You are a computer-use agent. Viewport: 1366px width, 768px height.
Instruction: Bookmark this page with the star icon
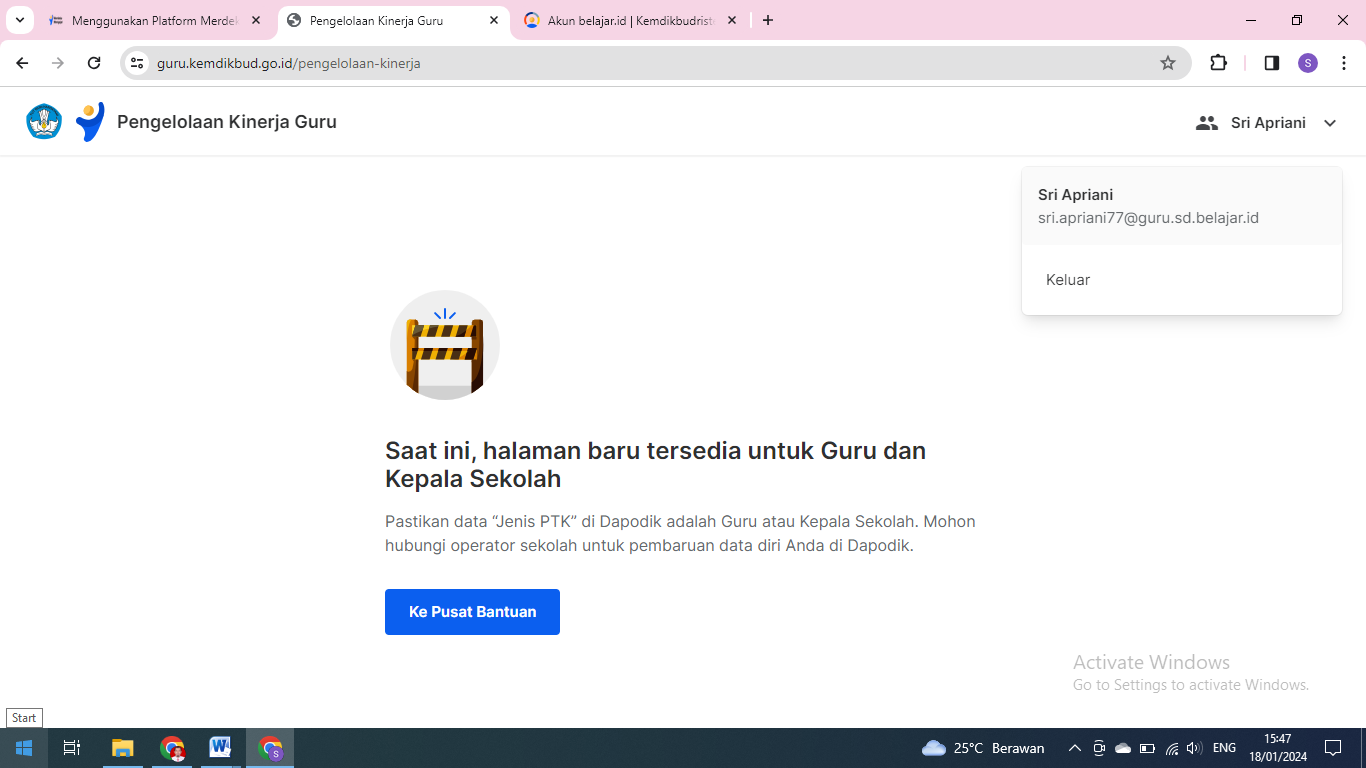1168,63
